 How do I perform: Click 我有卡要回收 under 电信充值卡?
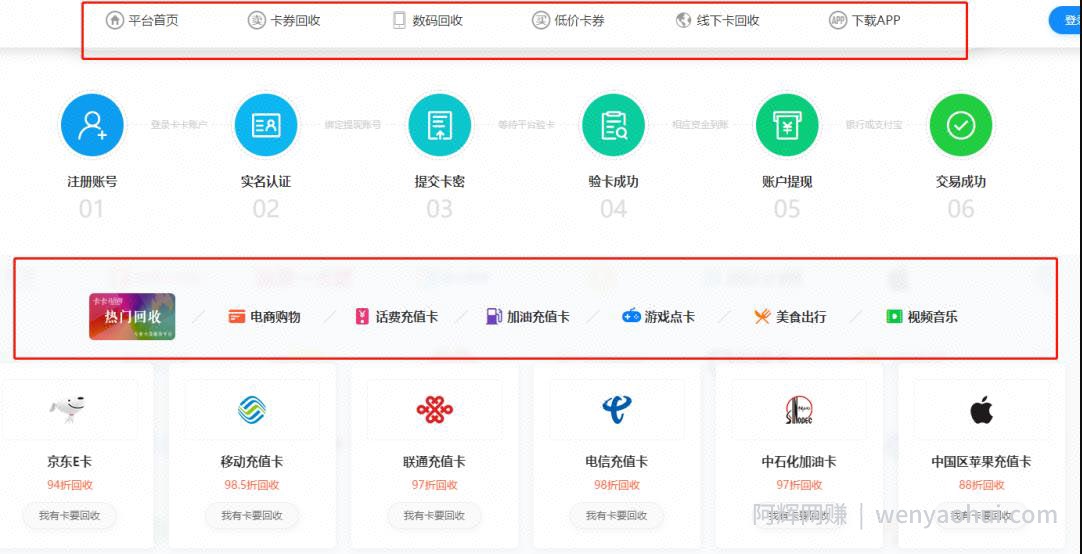pyautogui.click(x=617, y=515)
